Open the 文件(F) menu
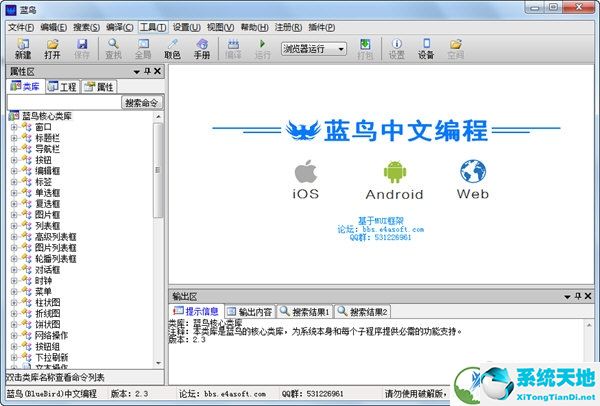Viewport: 600px width, 406px height. tap(21, 28)
